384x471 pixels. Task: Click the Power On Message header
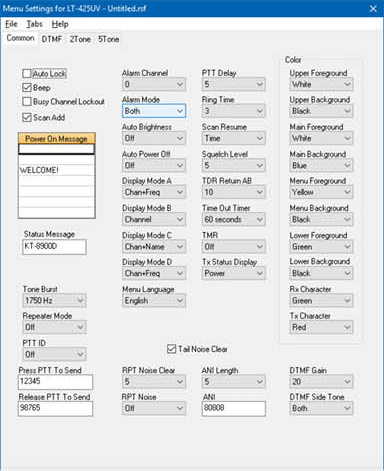coord(56,138)
